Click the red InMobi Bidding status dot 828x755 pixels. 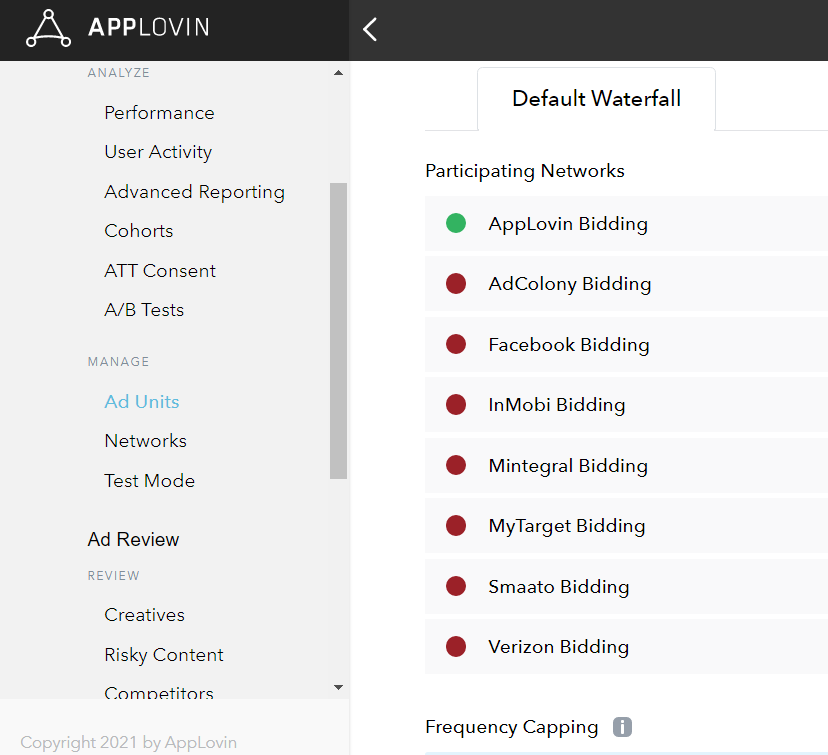(x=456, y=405)
